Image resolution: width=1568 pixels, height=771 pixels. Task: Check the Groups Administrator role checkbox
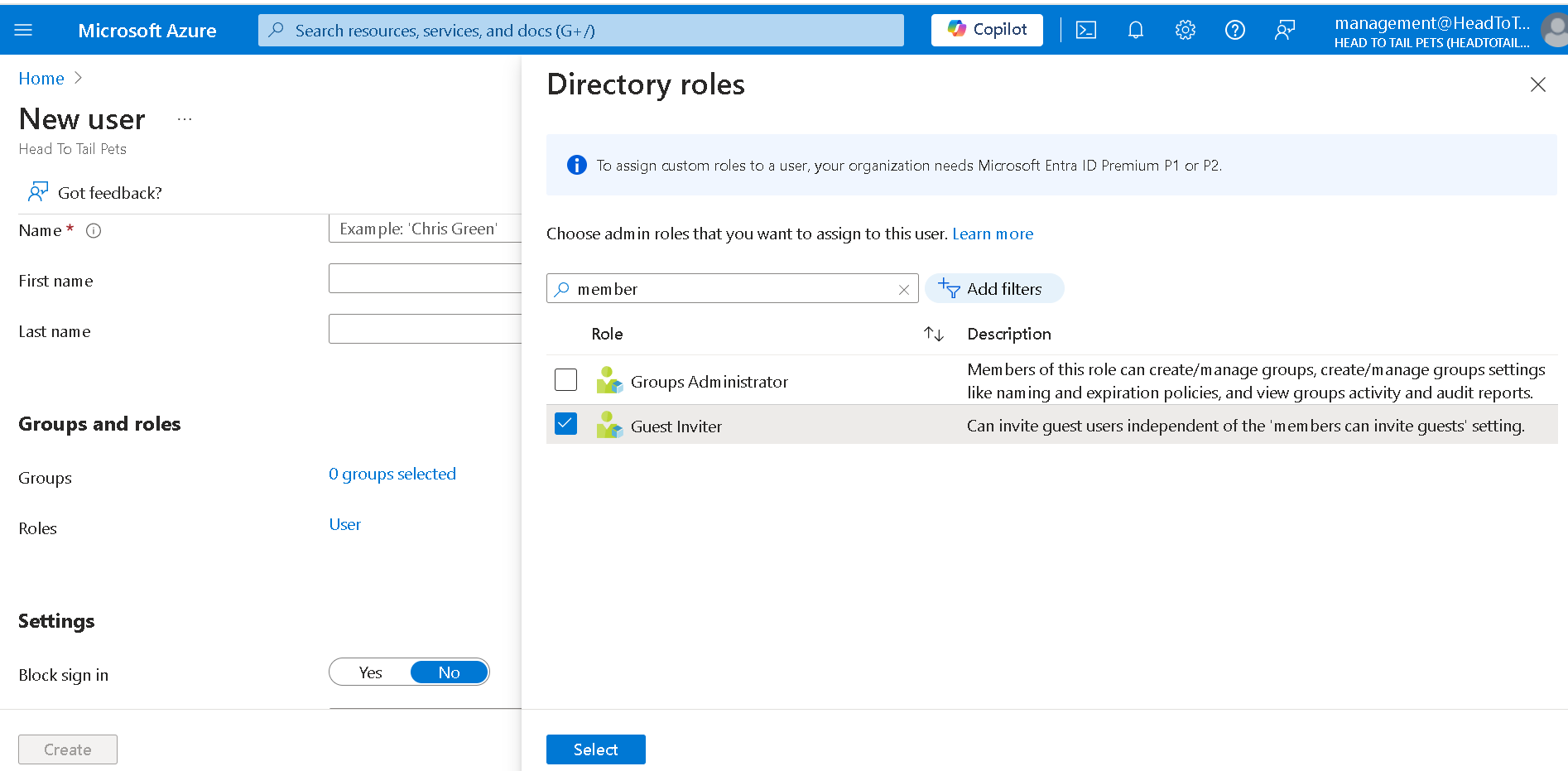point(565,380)
